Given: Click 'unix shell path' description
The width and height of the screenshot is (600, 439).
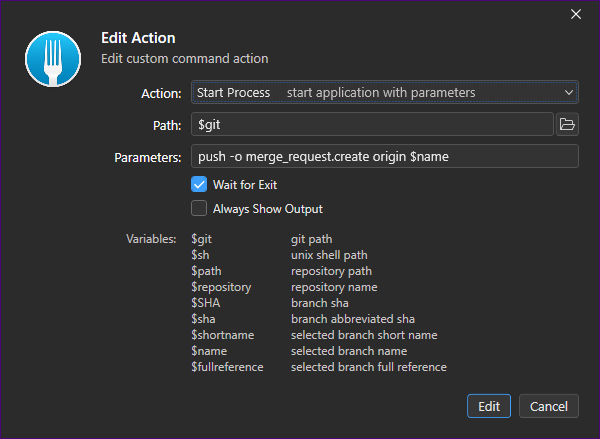Looking at the screenshot, I should click(x=329, y=255).
